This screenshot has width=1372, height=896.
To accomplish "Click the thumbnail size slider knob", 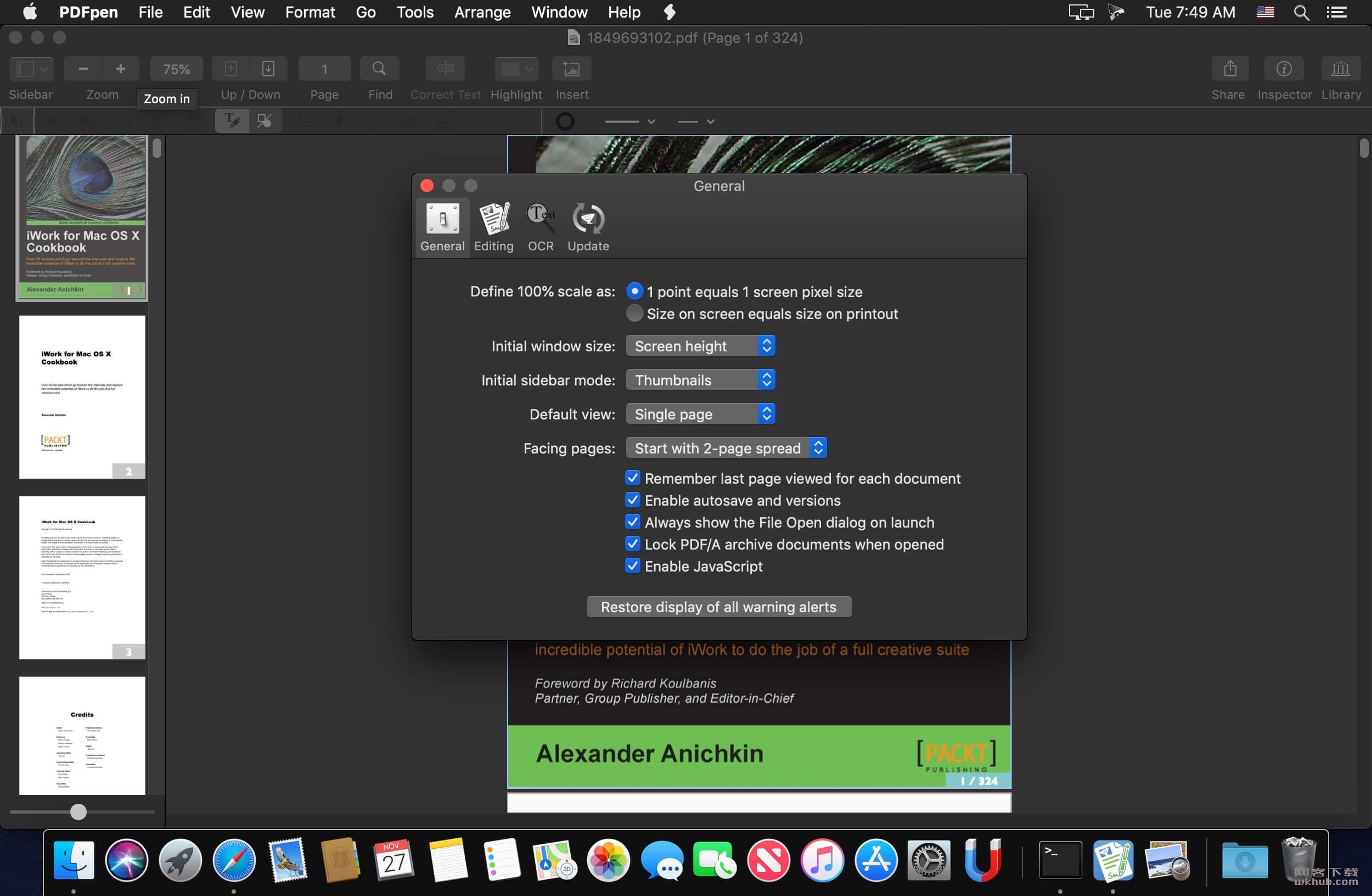I will pos(78,812).
